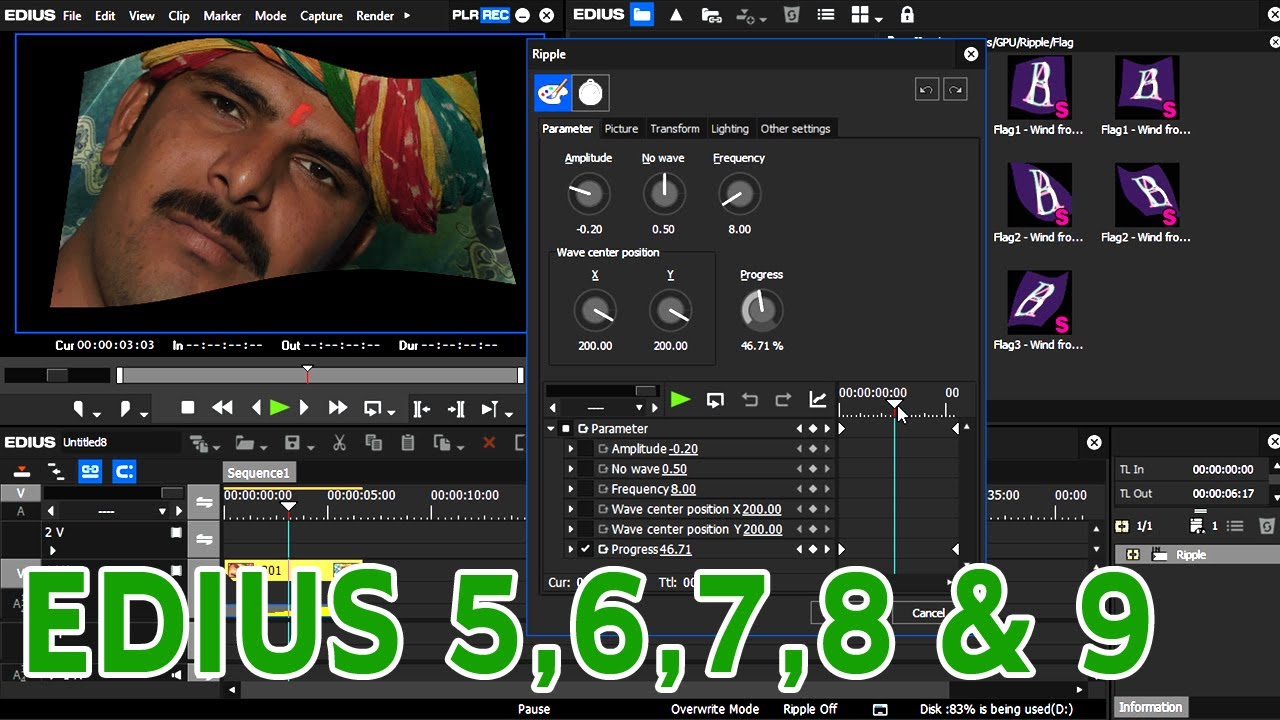Step back one frame in the player
1280x720 pixels.
point(256,408)
